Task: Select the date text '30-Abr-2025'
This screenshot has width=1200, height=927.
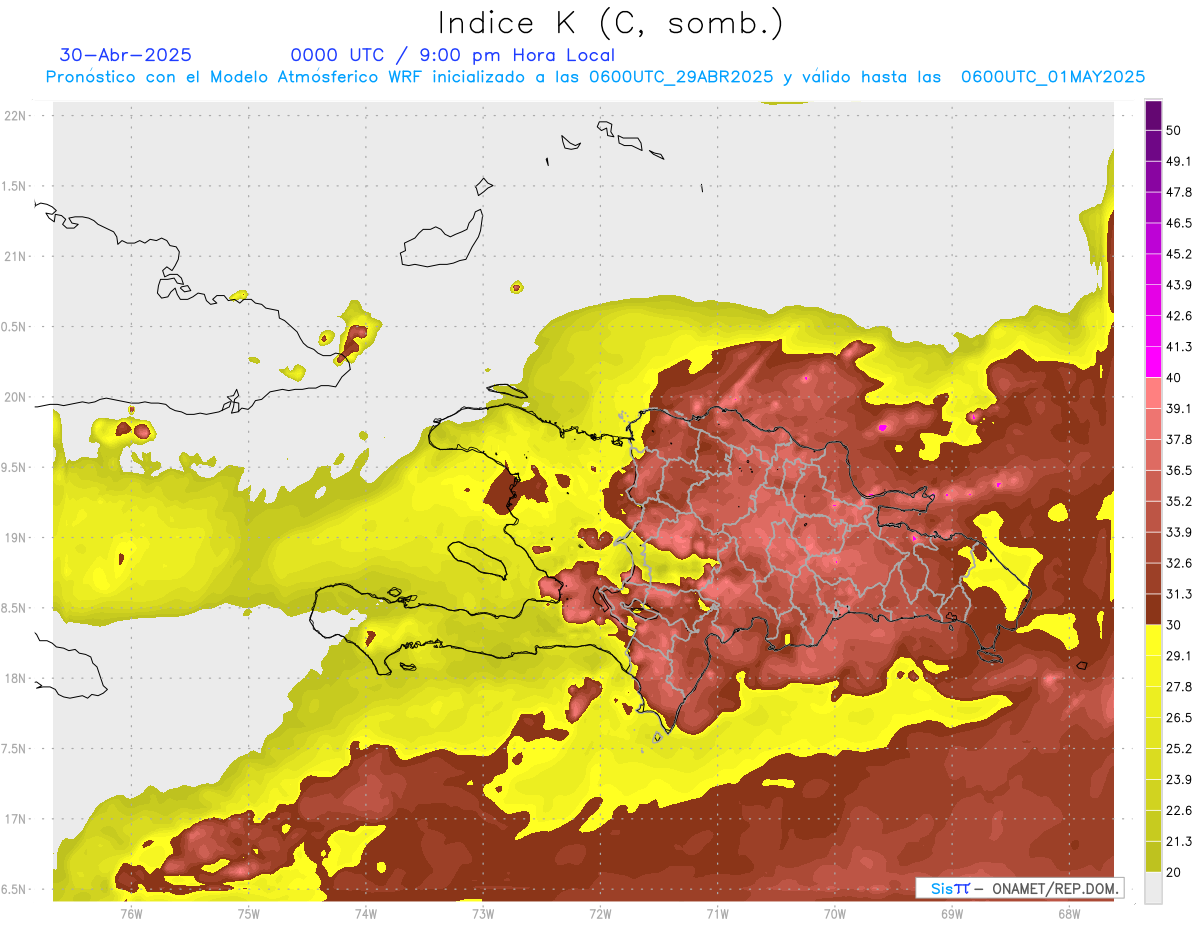Action: coord(126,55)
